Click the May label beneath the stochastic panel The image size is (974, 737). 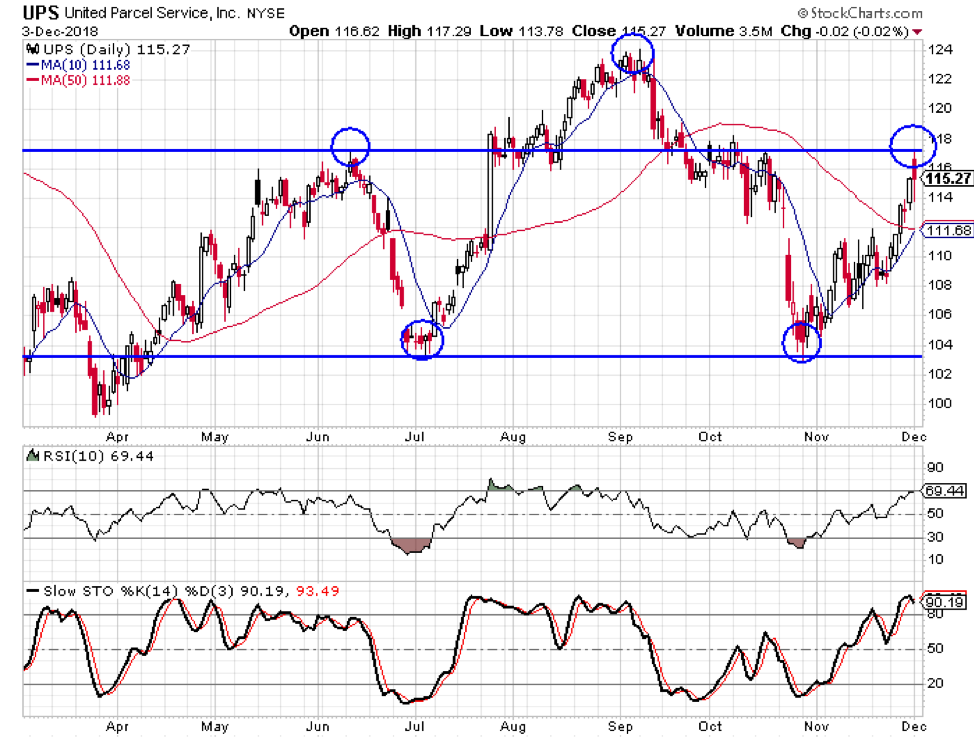[x=215, y=726]
